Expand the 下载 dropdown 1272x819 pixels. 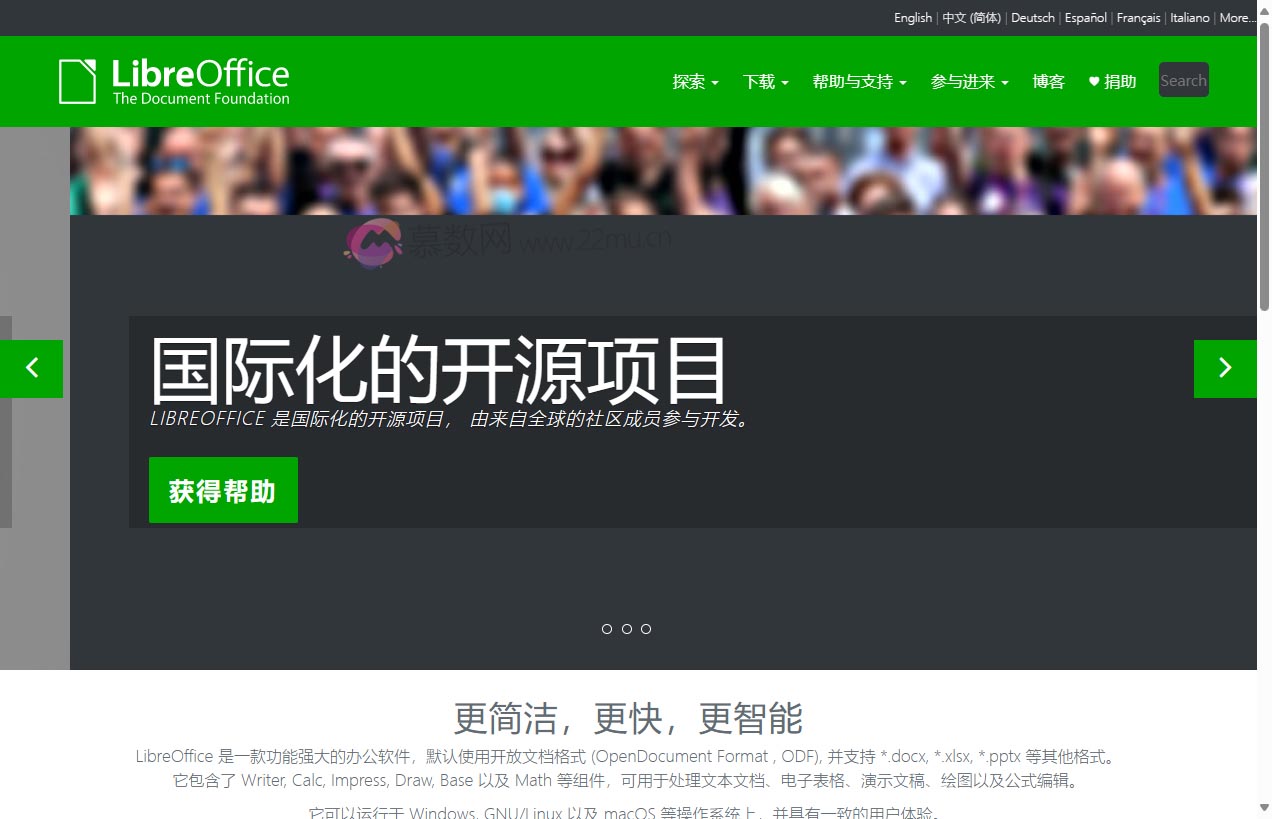click(764, 82)
